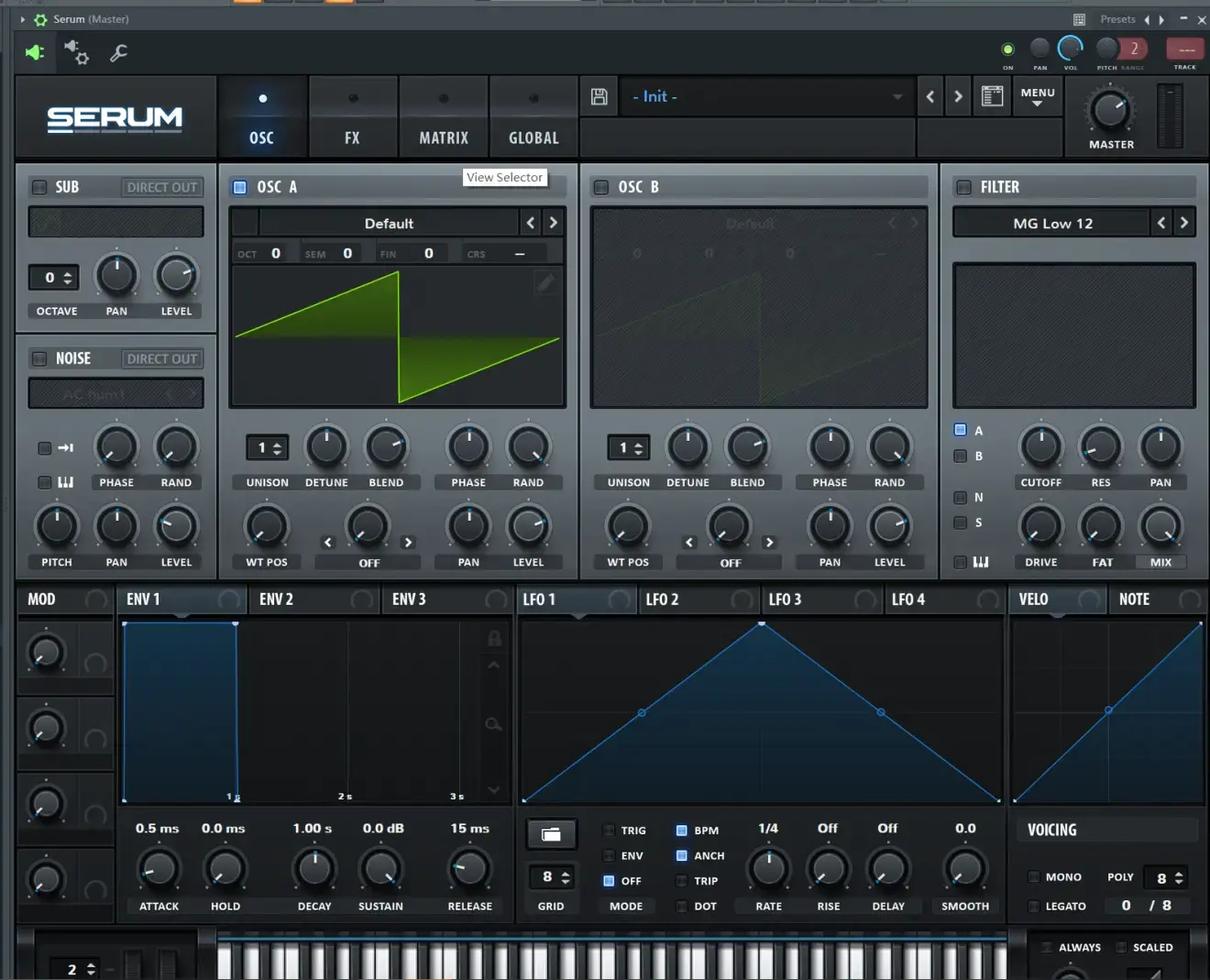Open the LFO shape folder icon

551,833
